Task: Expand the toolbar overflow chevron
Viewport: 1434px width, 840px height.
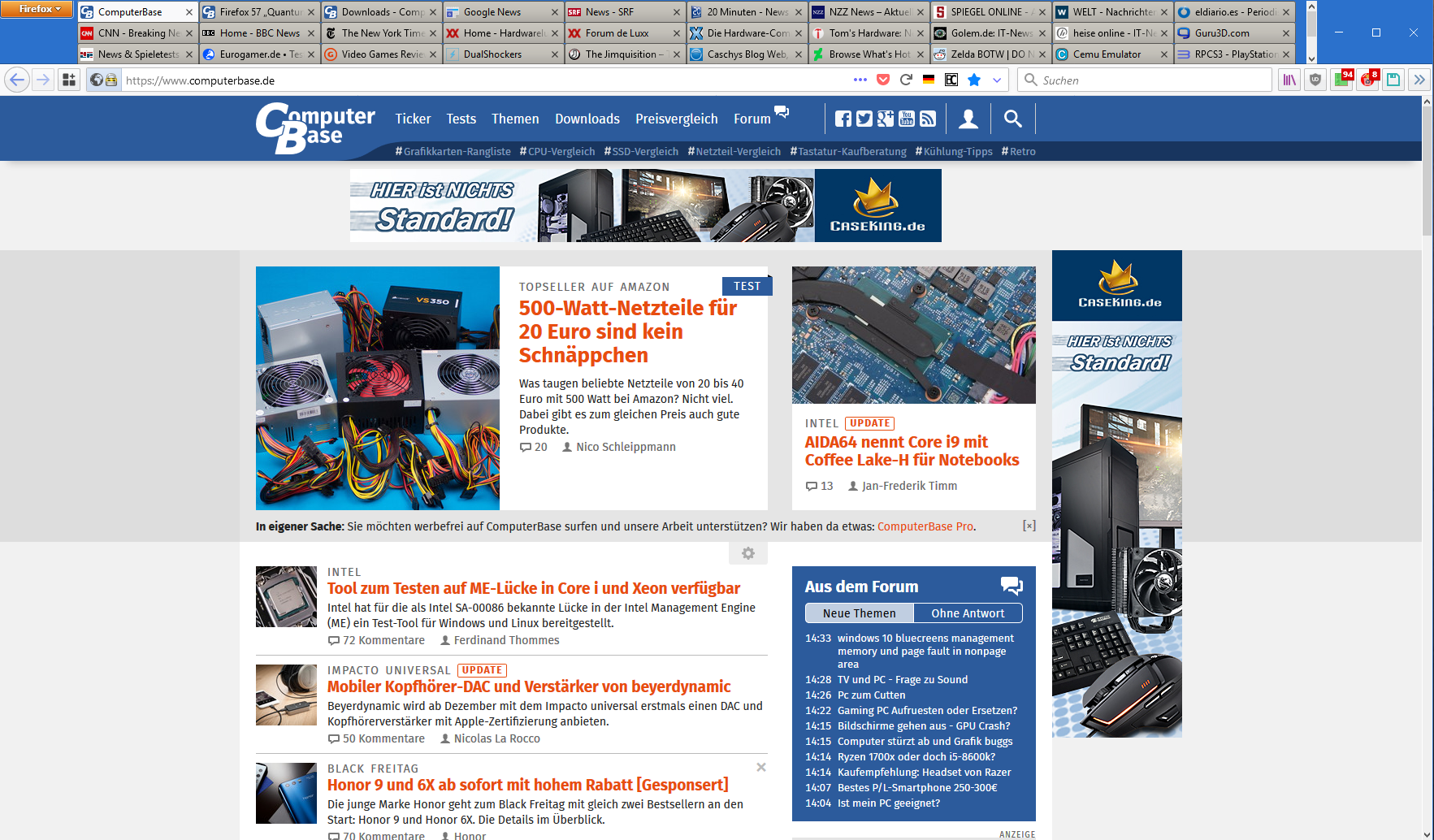Action: pos(1419,80)
